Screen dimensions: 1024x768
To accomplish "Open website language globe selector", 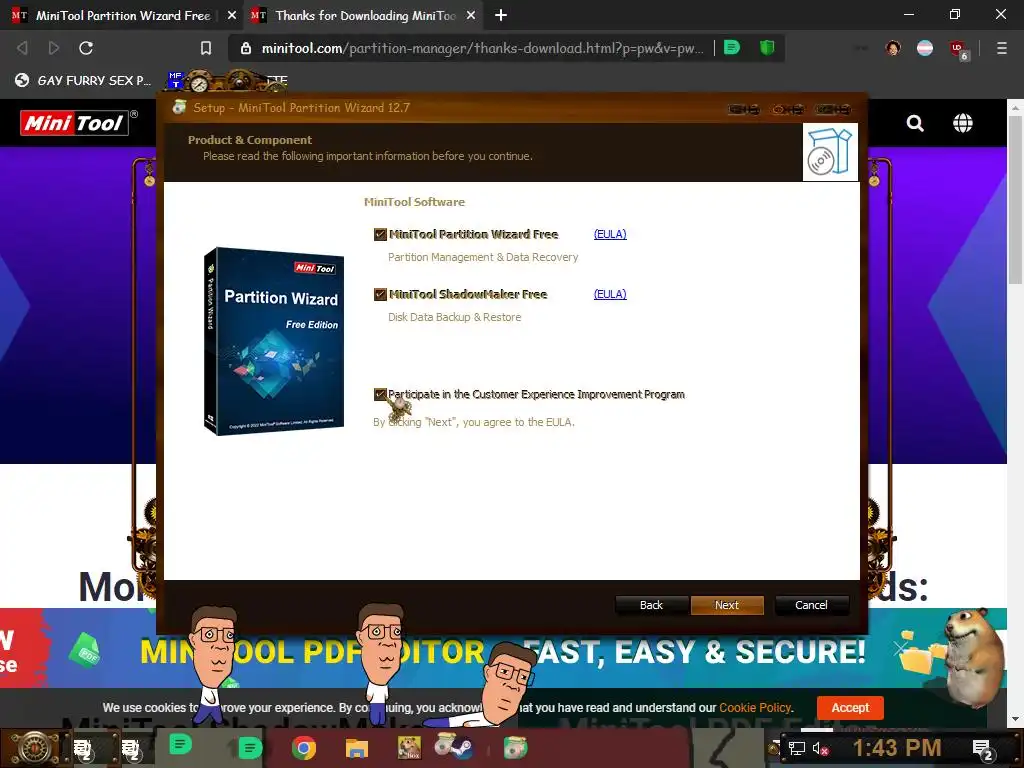I will 963,123.
